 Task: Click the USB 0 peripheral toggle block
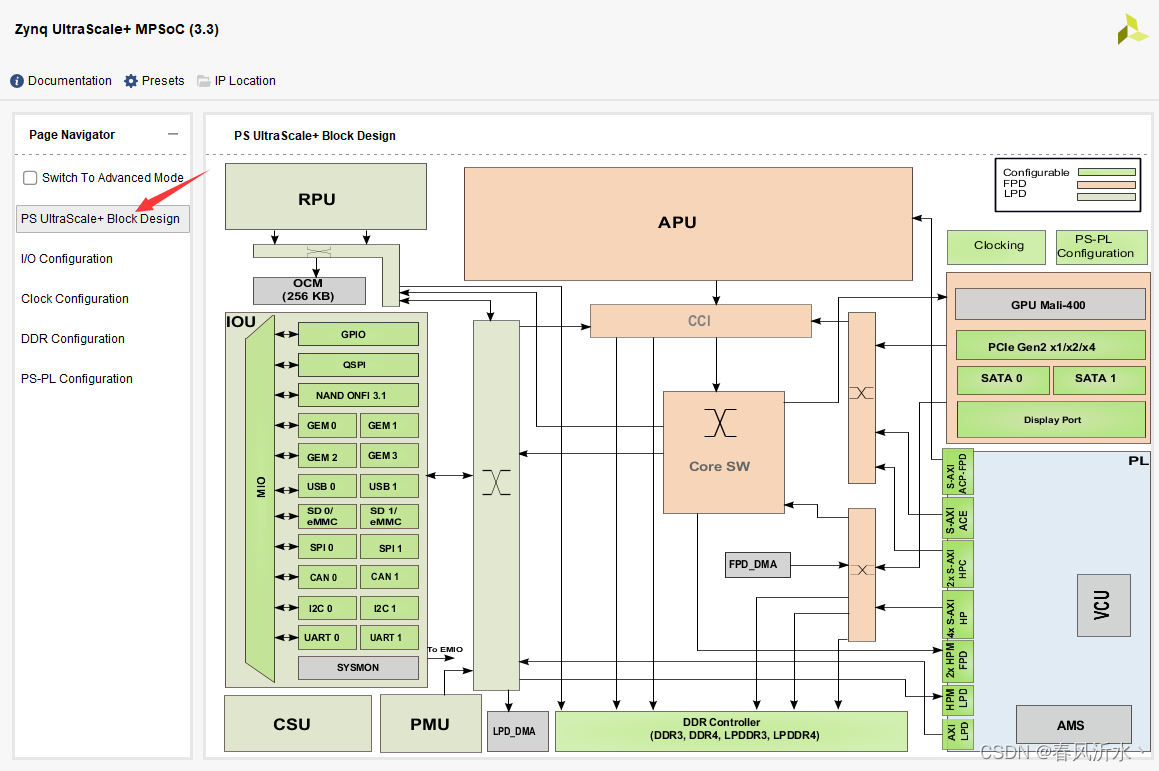pyautogui.click(x=327, y=486)
